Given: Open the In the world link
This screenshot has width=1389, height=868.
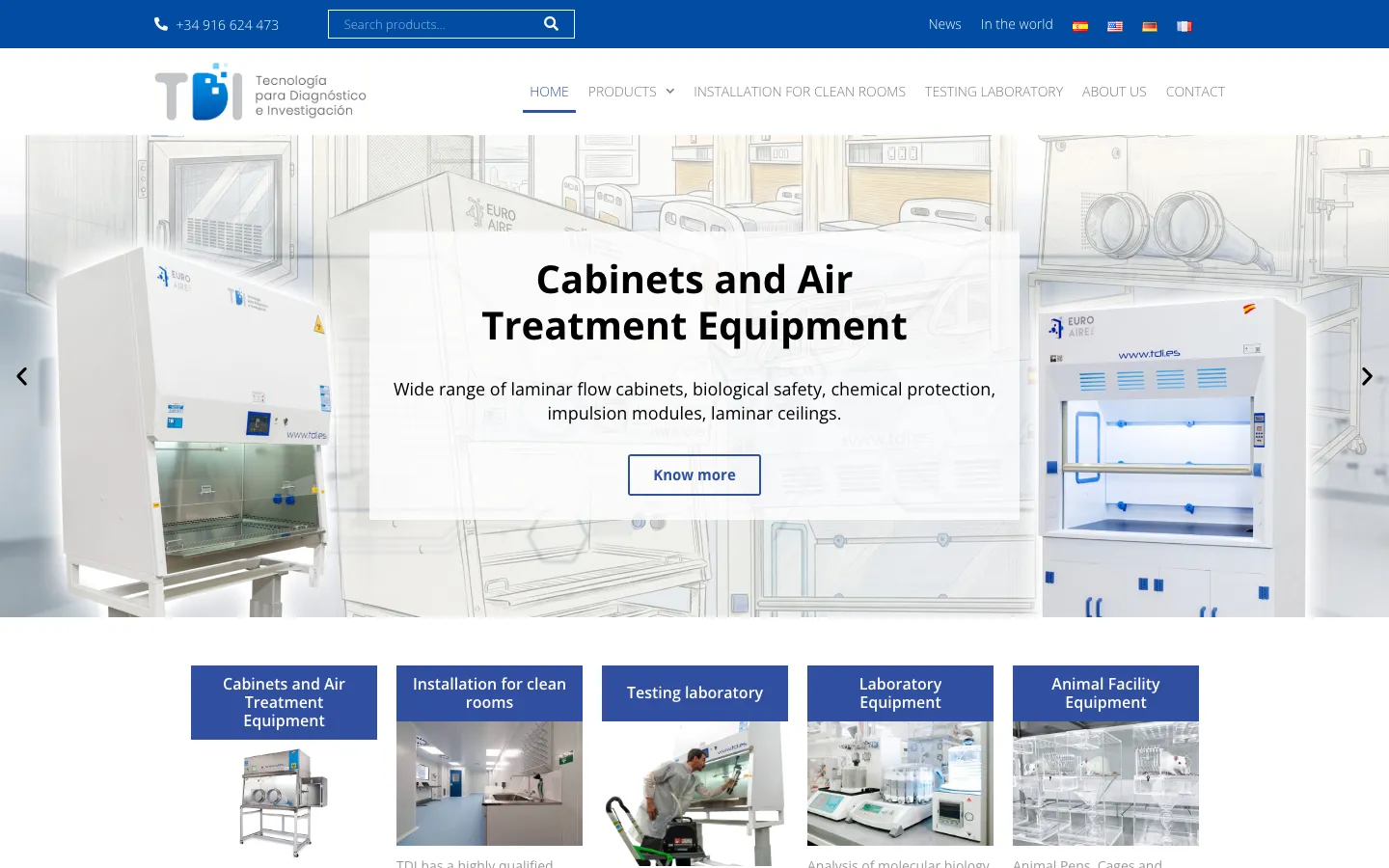Looking at the screenshot, I should [1017, 24].
